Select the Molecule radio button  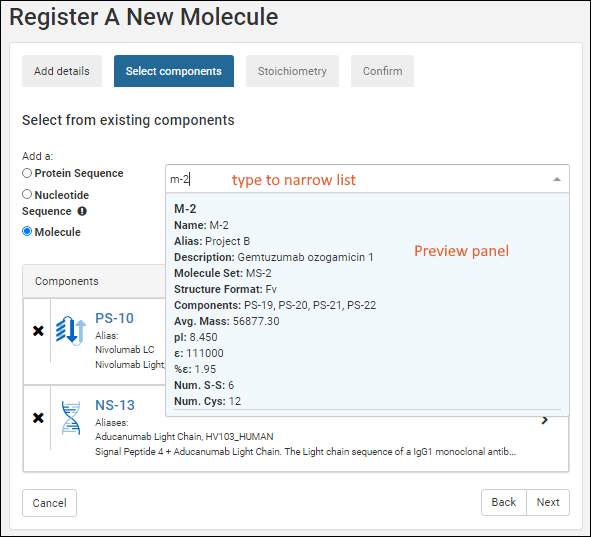coord(27,231)
